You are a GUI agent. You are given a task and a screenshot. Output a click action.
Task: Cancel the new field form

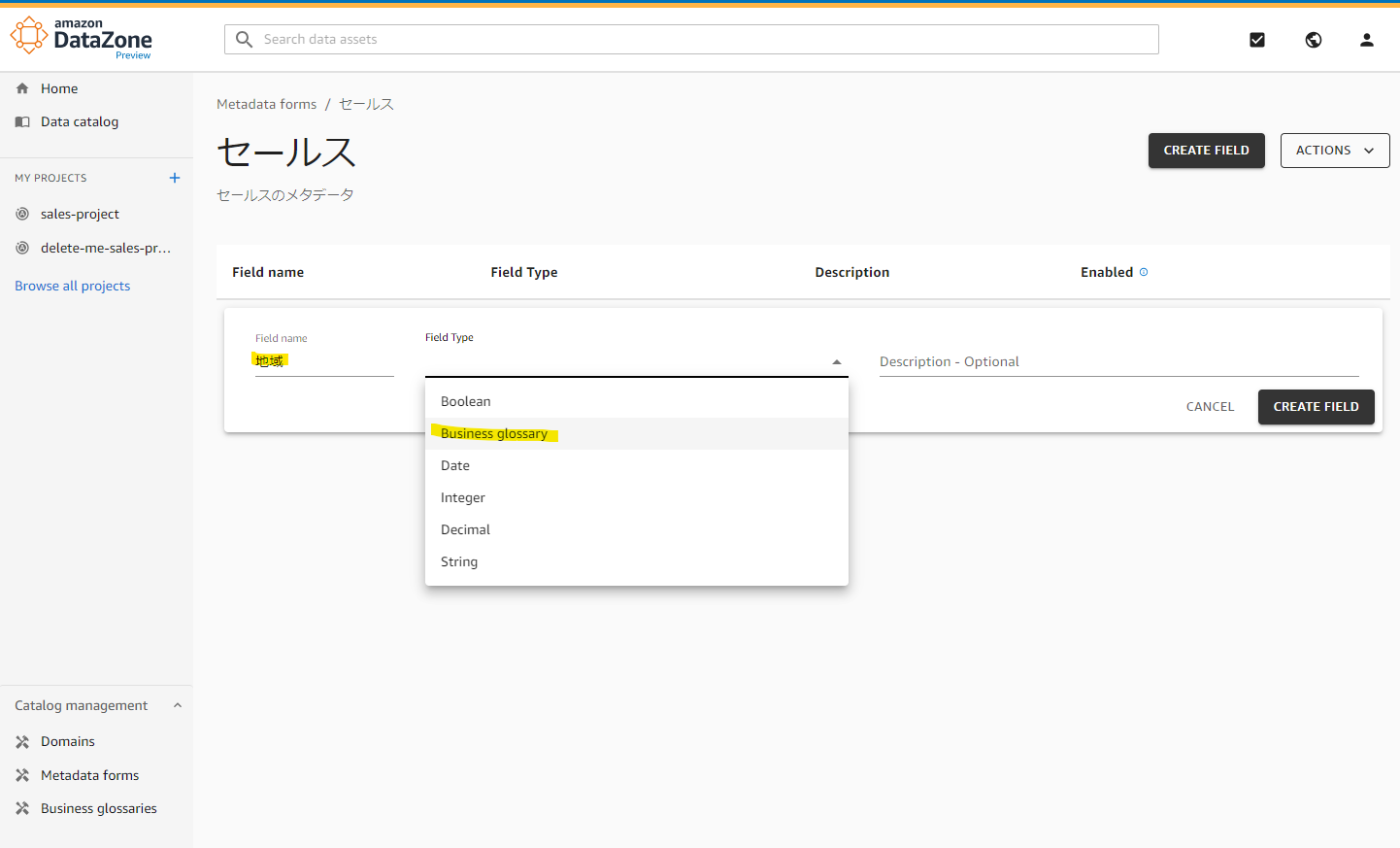click(1210, 407)
